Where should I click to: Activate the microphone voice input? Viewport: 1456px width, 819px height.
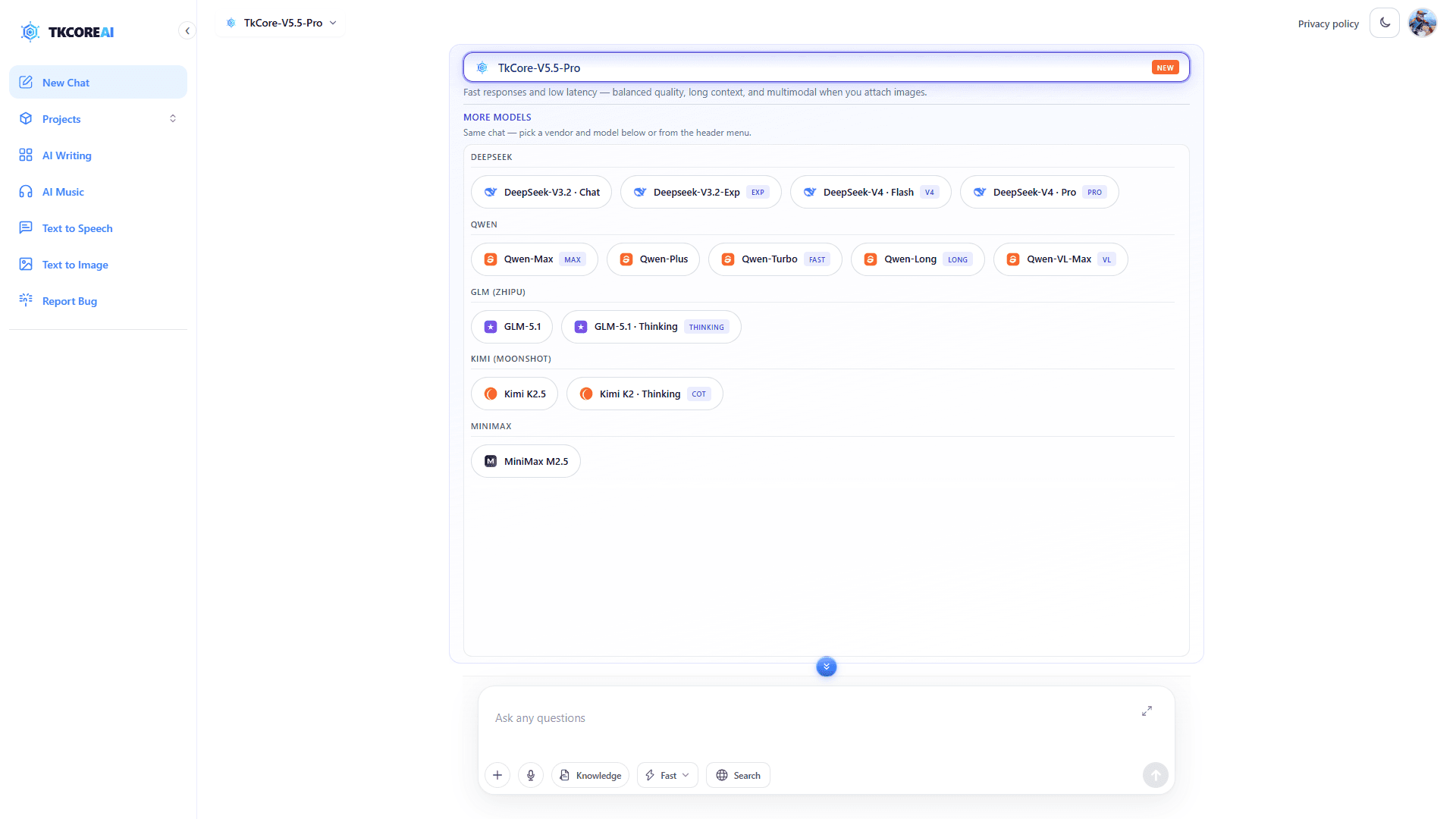(x=531, y=775)
